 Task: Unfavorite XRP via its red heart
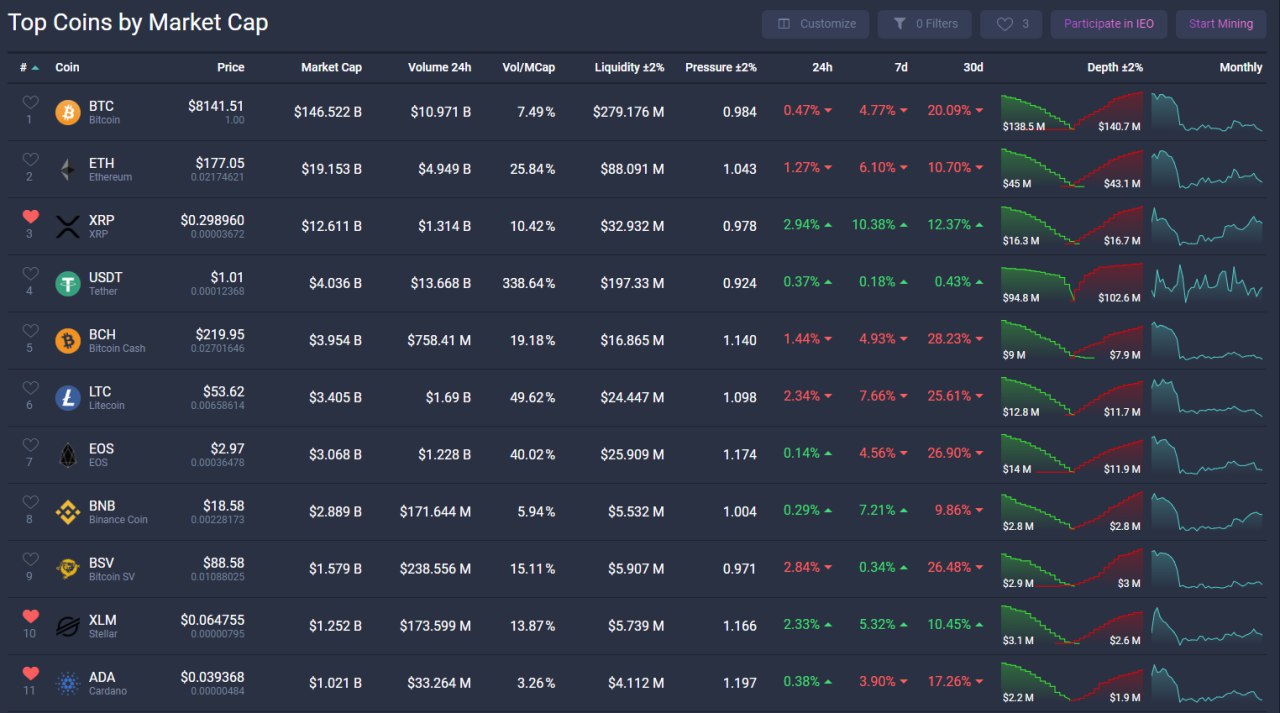point(30,216)
